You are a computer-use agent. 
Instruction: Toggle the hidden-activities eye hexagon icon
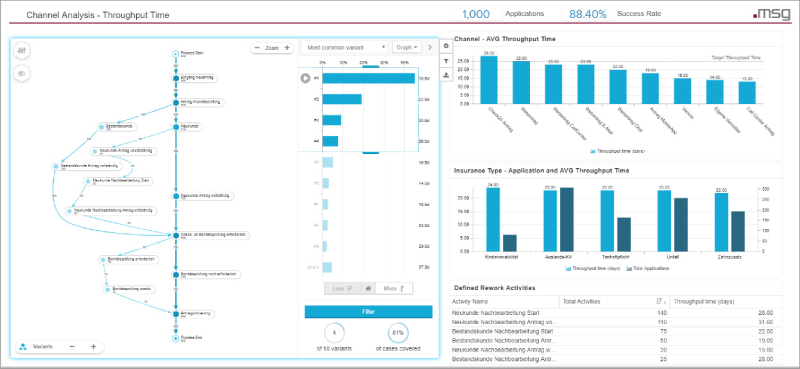tap(22, 73)
